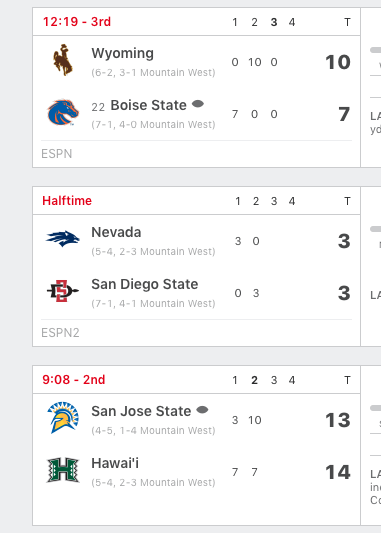The image size is (381, 533).
Task: Click the 12:19 - 3rd game status
Action: pos(77,22)
